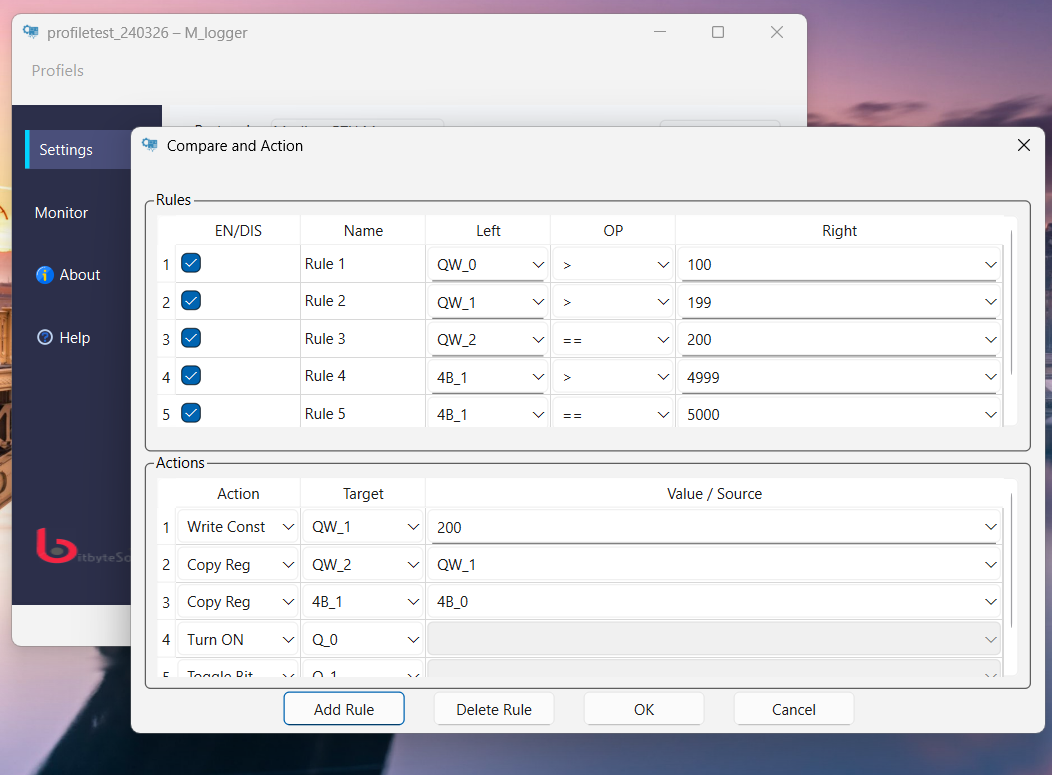Expand the Target dropdown showing Q_0
The image size is (1052, 775).
pyautogui.click(x=363, y=640)
